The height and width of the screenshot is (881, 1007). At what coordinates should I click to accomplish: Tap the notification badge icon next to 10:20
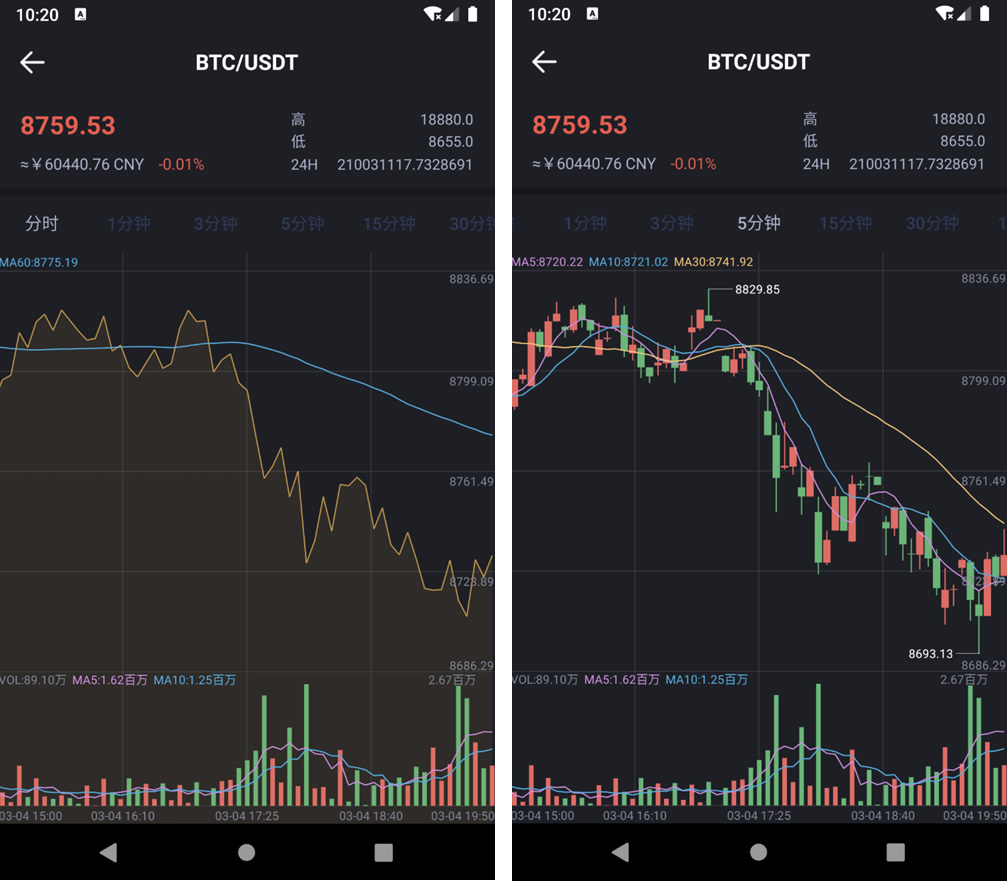tap(81, 15)
